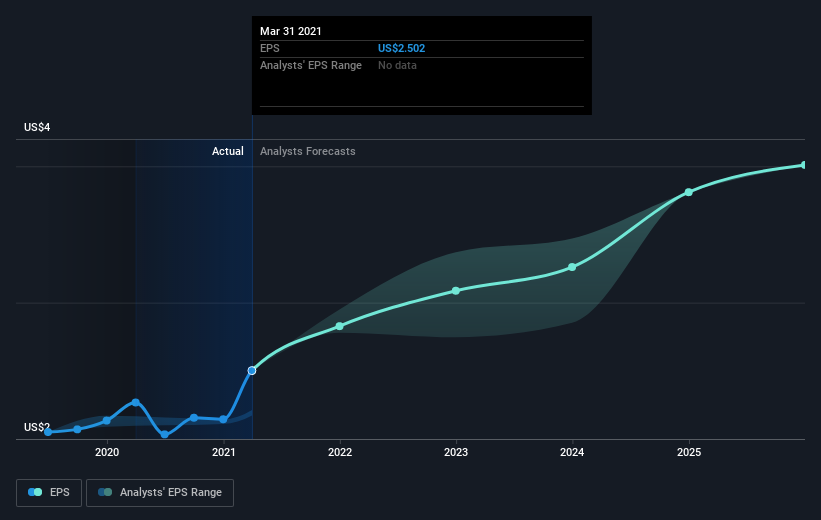Click the EPS legend color dot icon

click(35, 492)
